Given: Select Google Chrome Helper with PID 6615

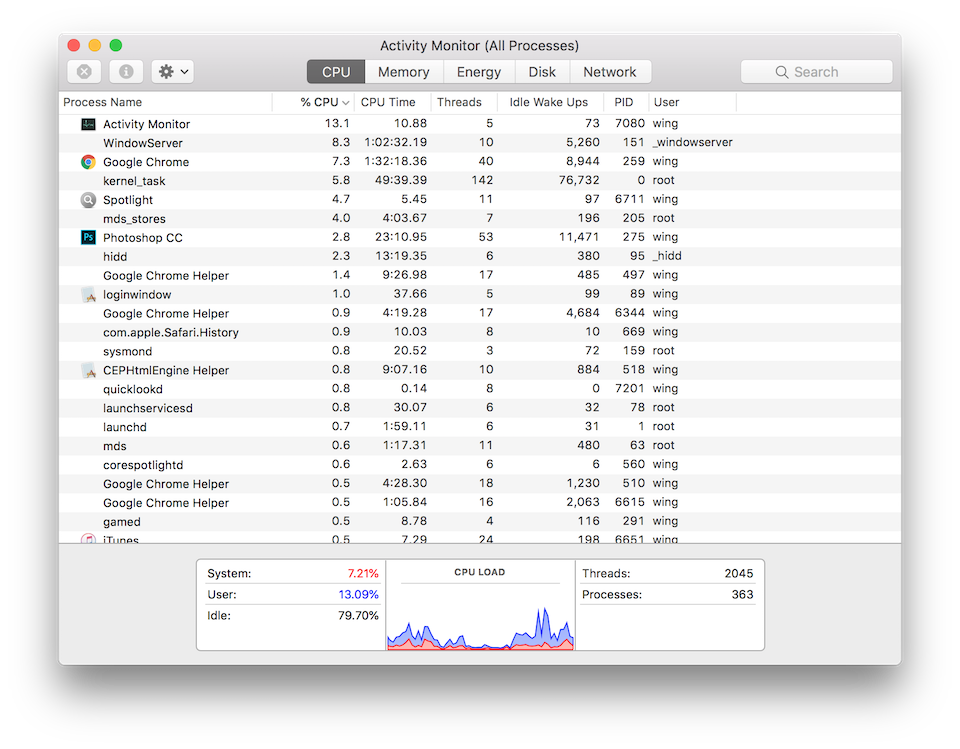Looking at the screenshot, I should pos(480,503).
